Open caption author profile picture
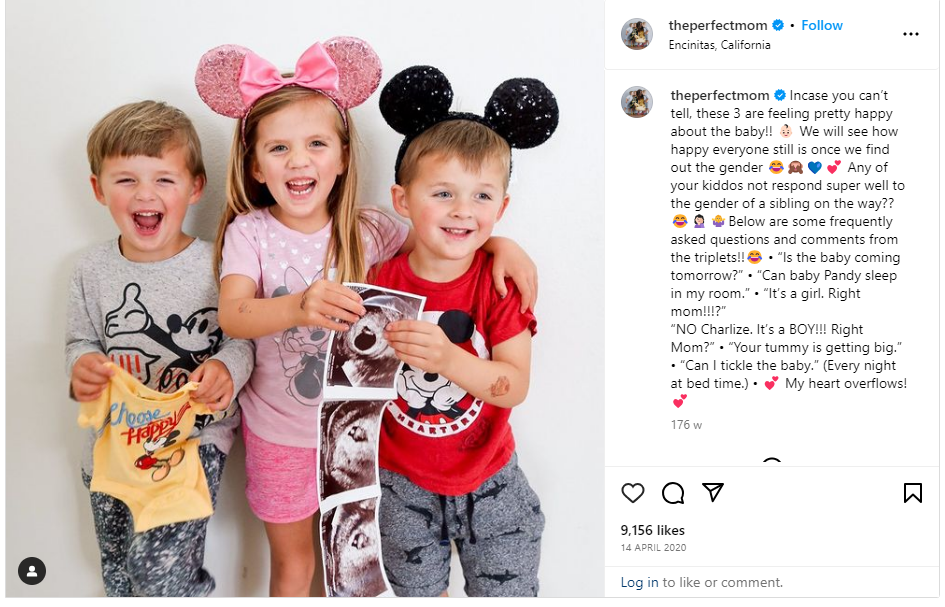This screenshot has height=607, width=945. [637, 101]
